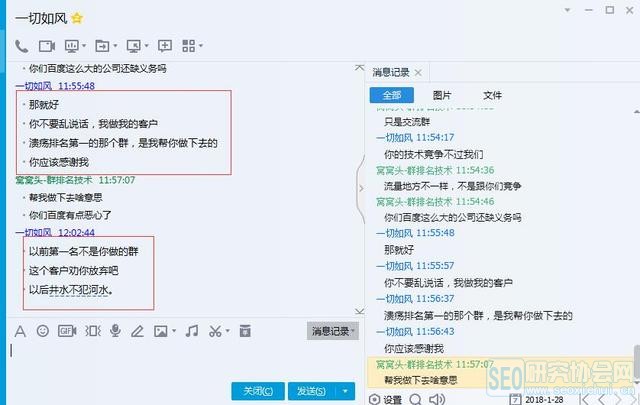Screen dimensions: 640x405
Task: Click history entry 一切如风 11:56:43
Action: coord(415,332)
